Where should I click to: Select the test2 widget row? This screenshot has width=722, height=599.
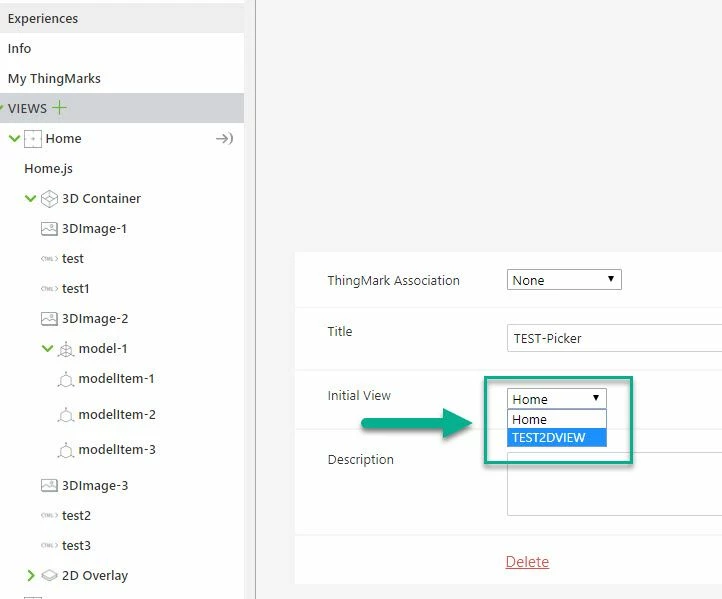(x=76, y=515)
